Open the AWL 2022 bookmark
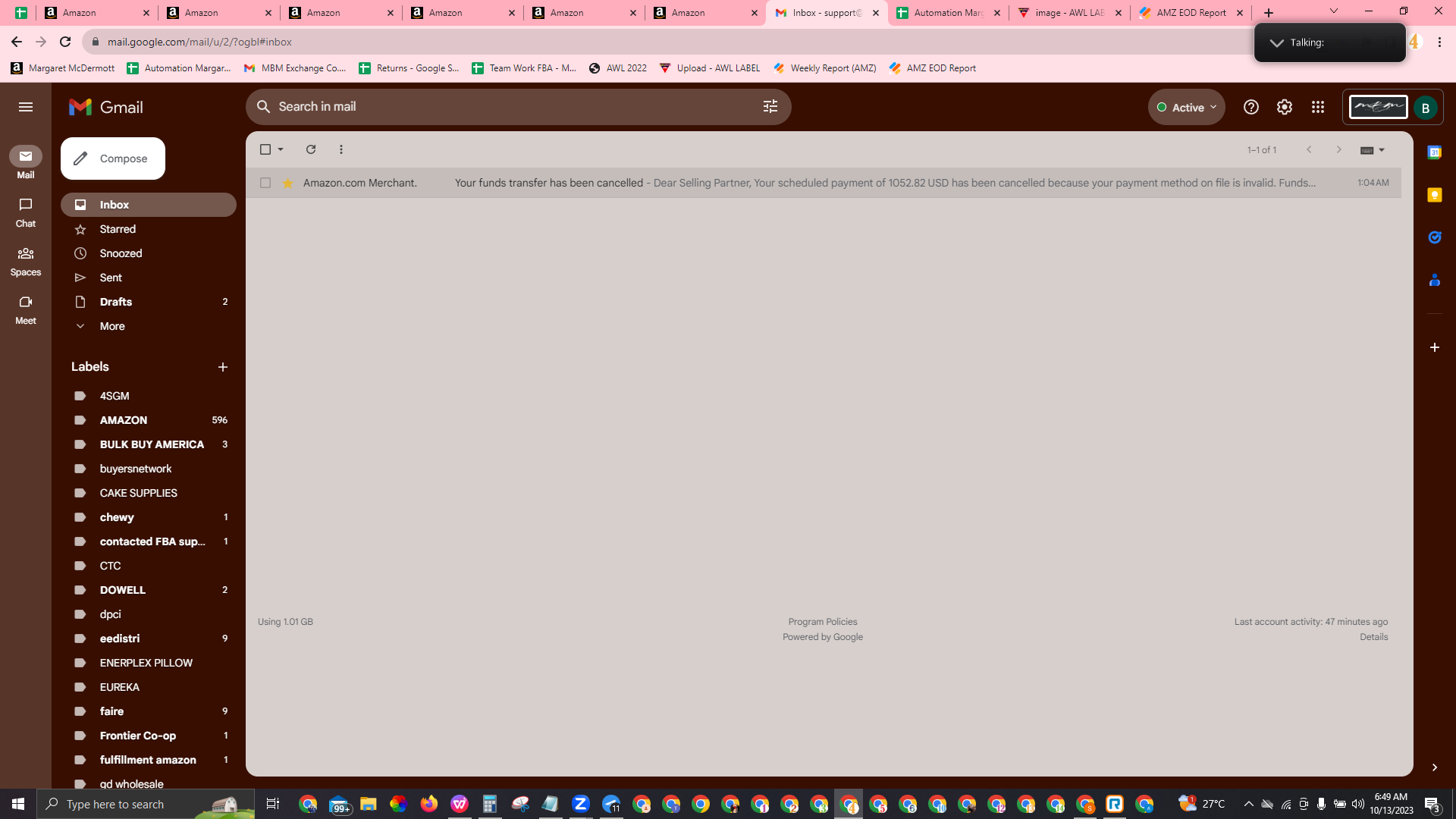Image resolution: width=1456 pixels, height=819 pixels. tap(618, 68)
